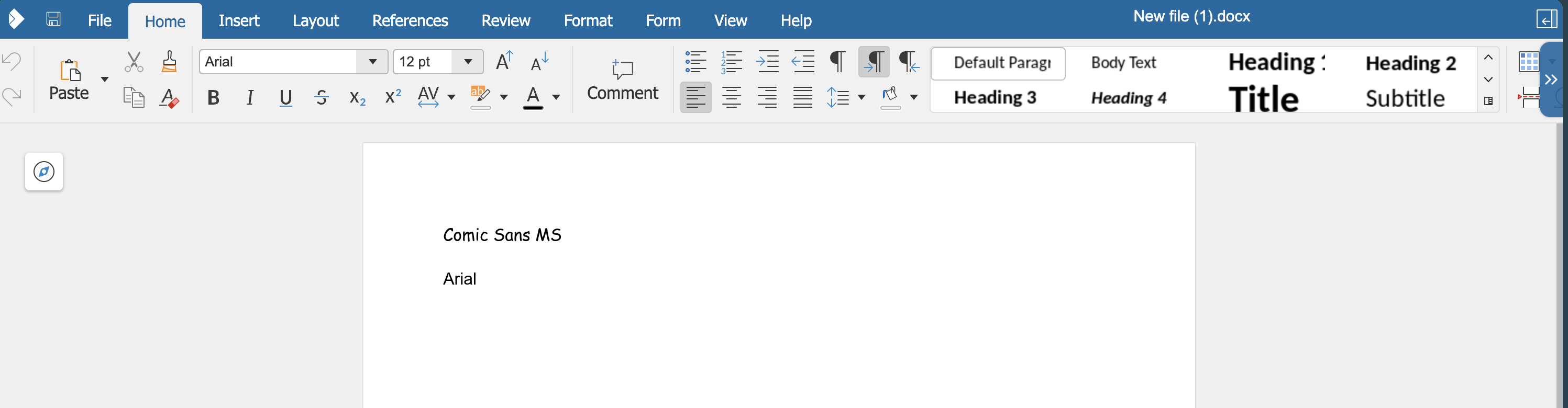
Task: Switch to the References tab
Action: (410, 21)
